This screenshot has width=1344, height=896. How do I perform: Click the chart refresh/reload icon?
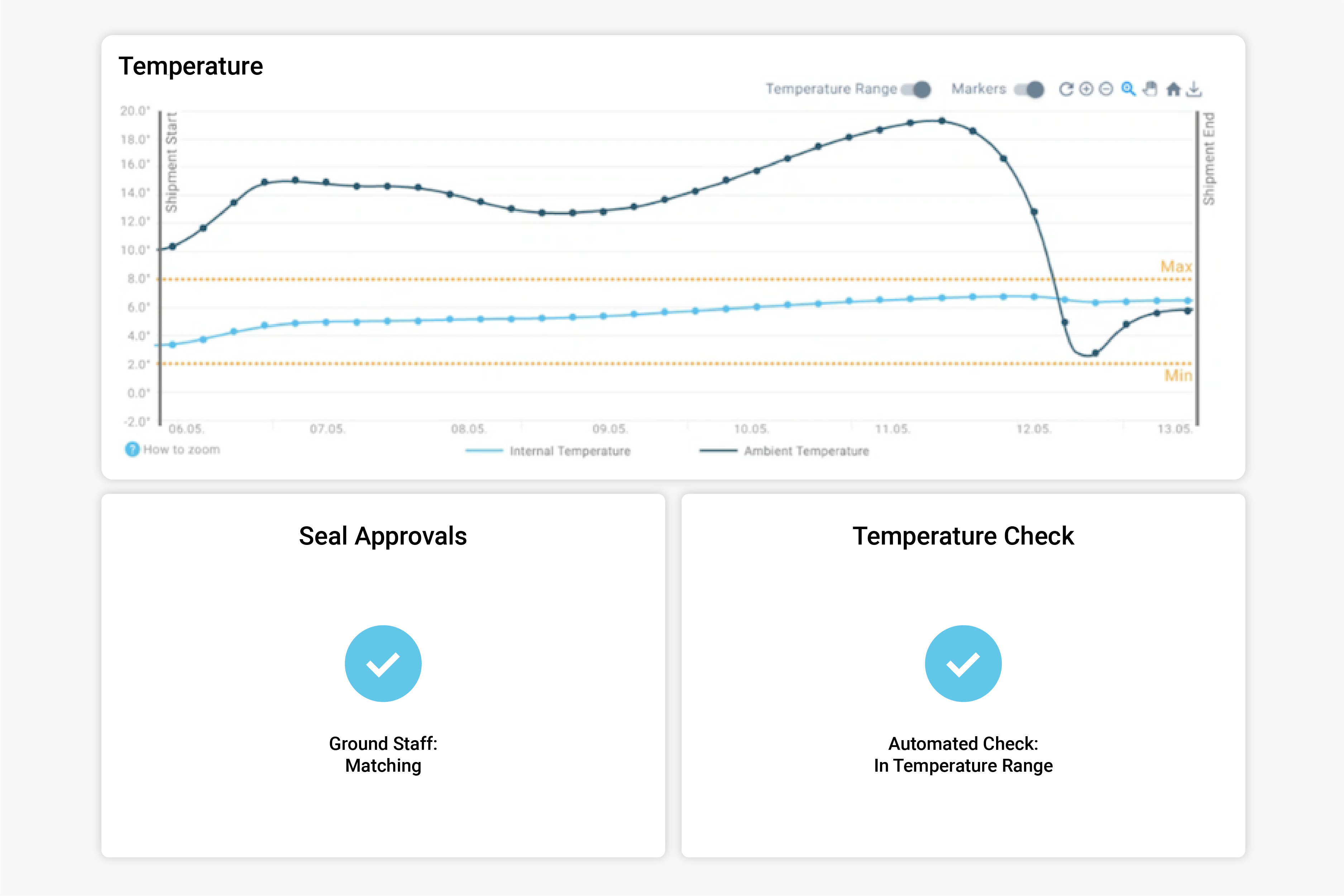[x=1066, y=89]
